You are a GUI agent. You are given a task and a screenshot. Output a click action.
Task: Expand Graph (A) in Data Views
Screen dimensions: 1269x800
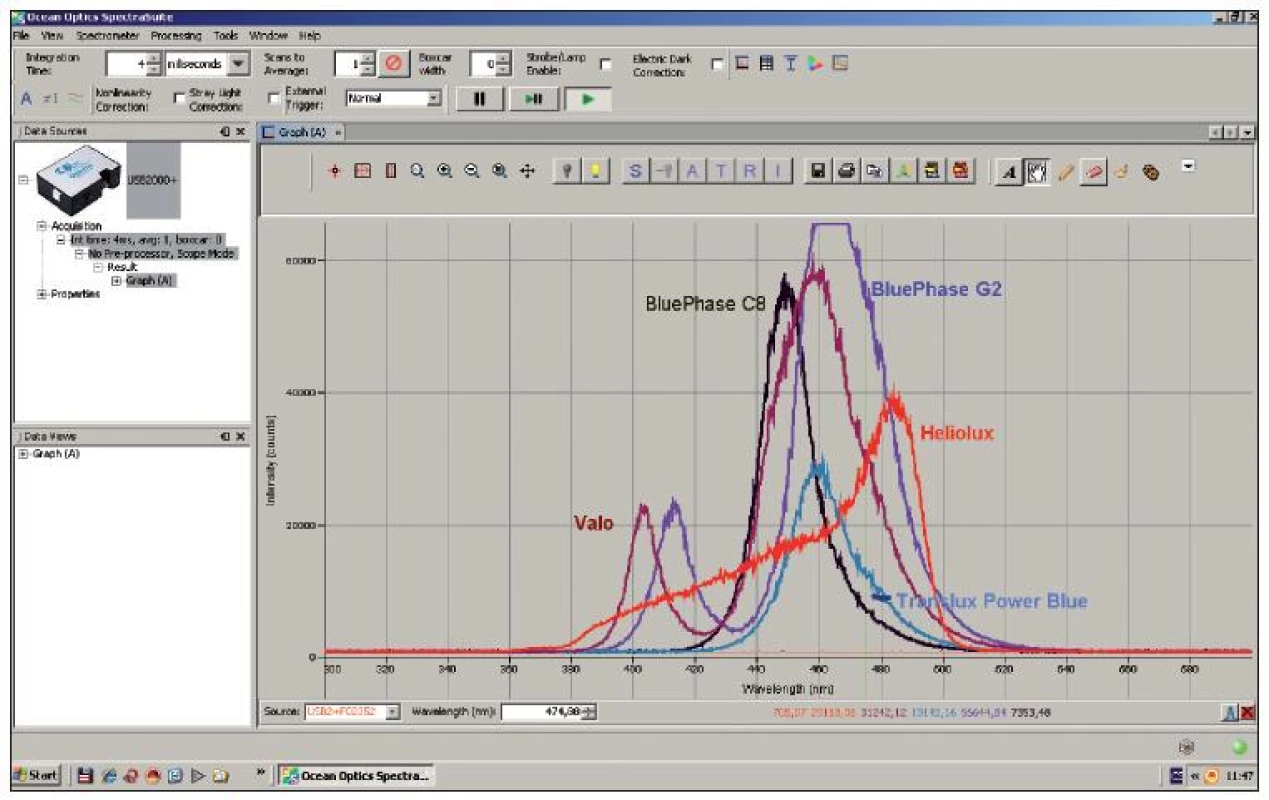pos(23,454)
